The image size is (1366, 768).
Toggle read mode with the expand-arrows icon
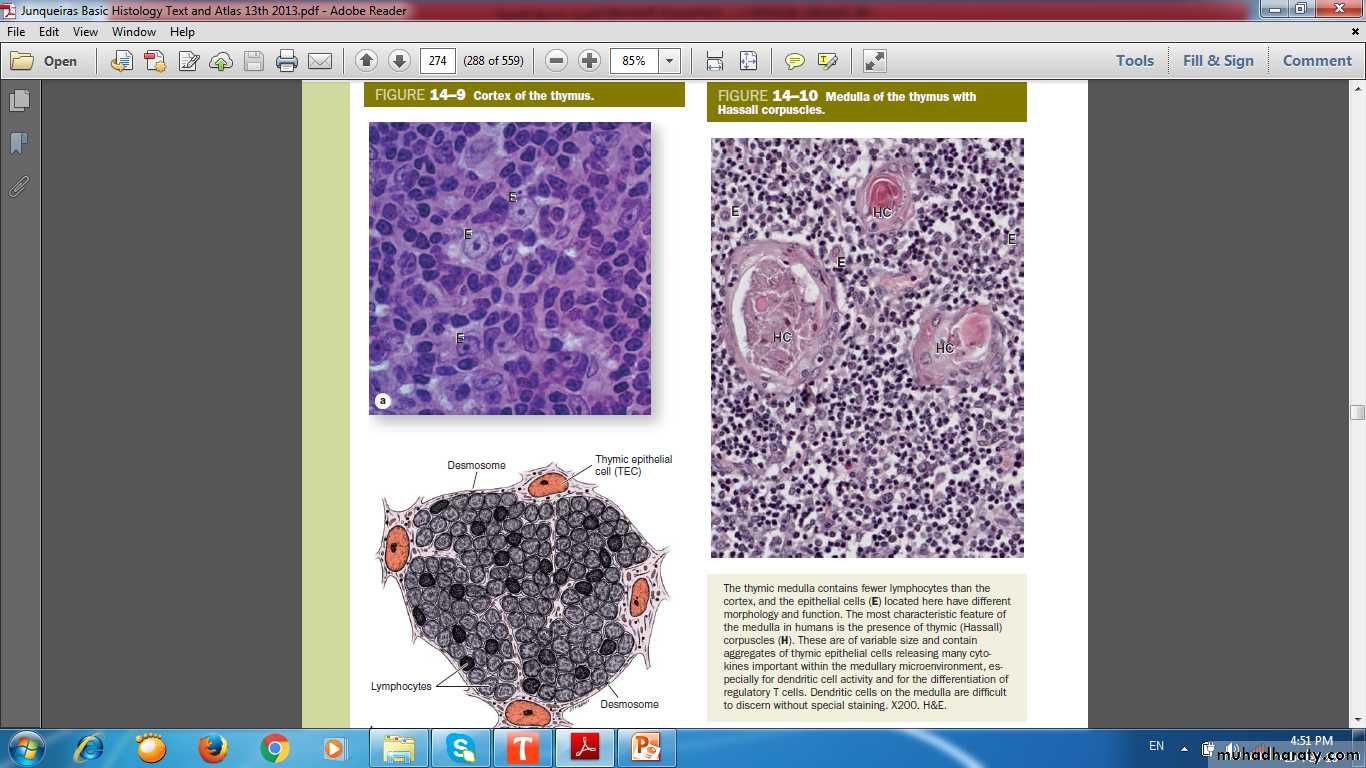875,61
